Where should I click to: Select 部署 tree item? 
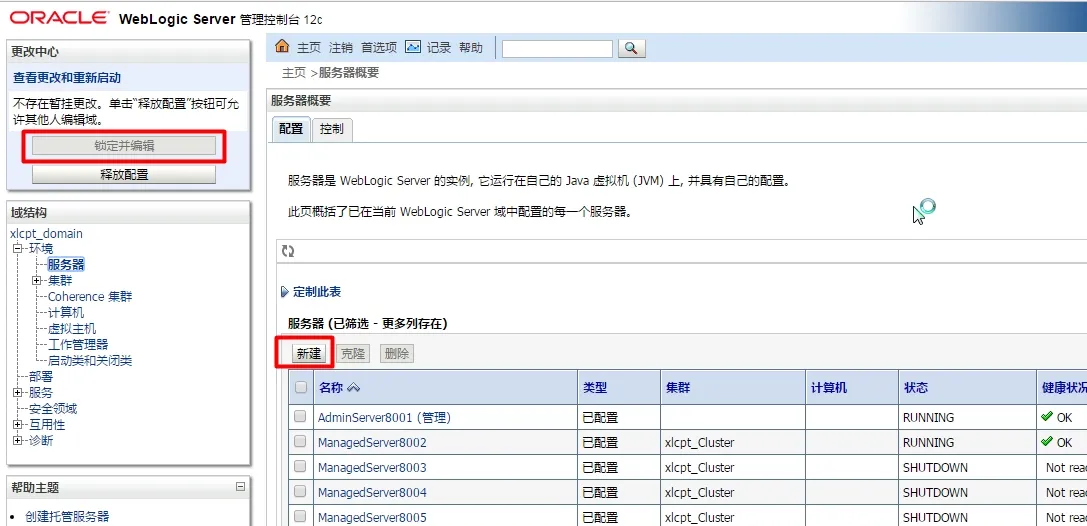click(41, 376)
